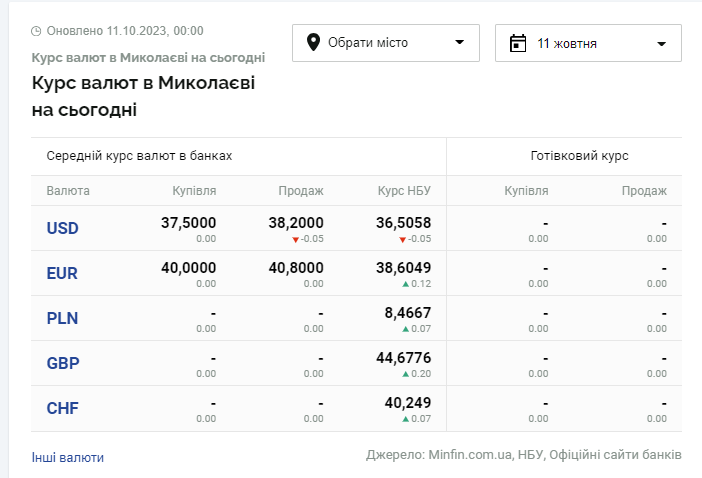Open the GBP currency link
This screenshot has width=702, height=478.
point(62,363)
